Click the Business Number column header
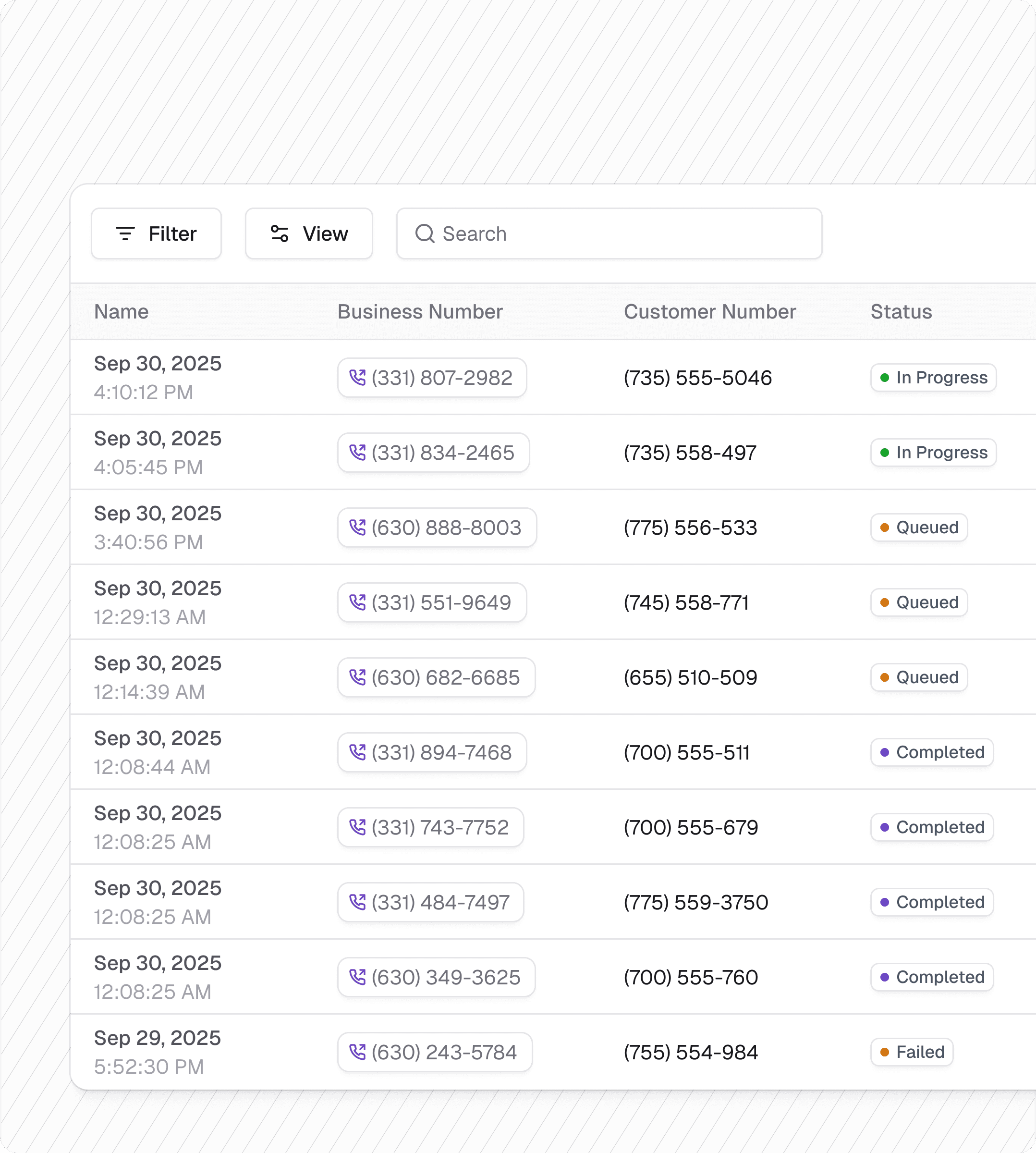1036x1153 pixels. tap(420, 311)
